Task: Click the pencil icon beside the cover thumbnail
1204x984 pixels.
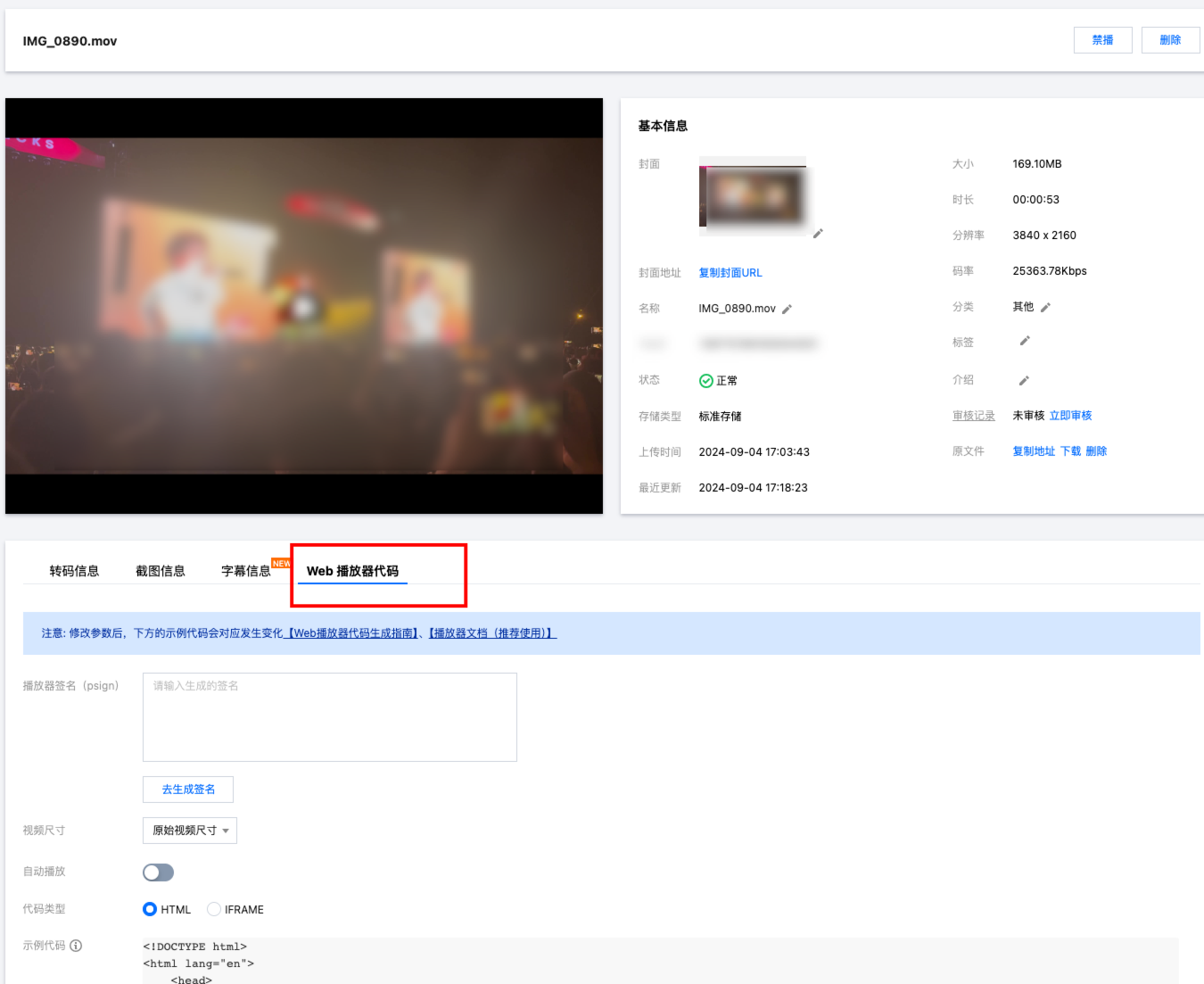Action: [x=818, y=234]
